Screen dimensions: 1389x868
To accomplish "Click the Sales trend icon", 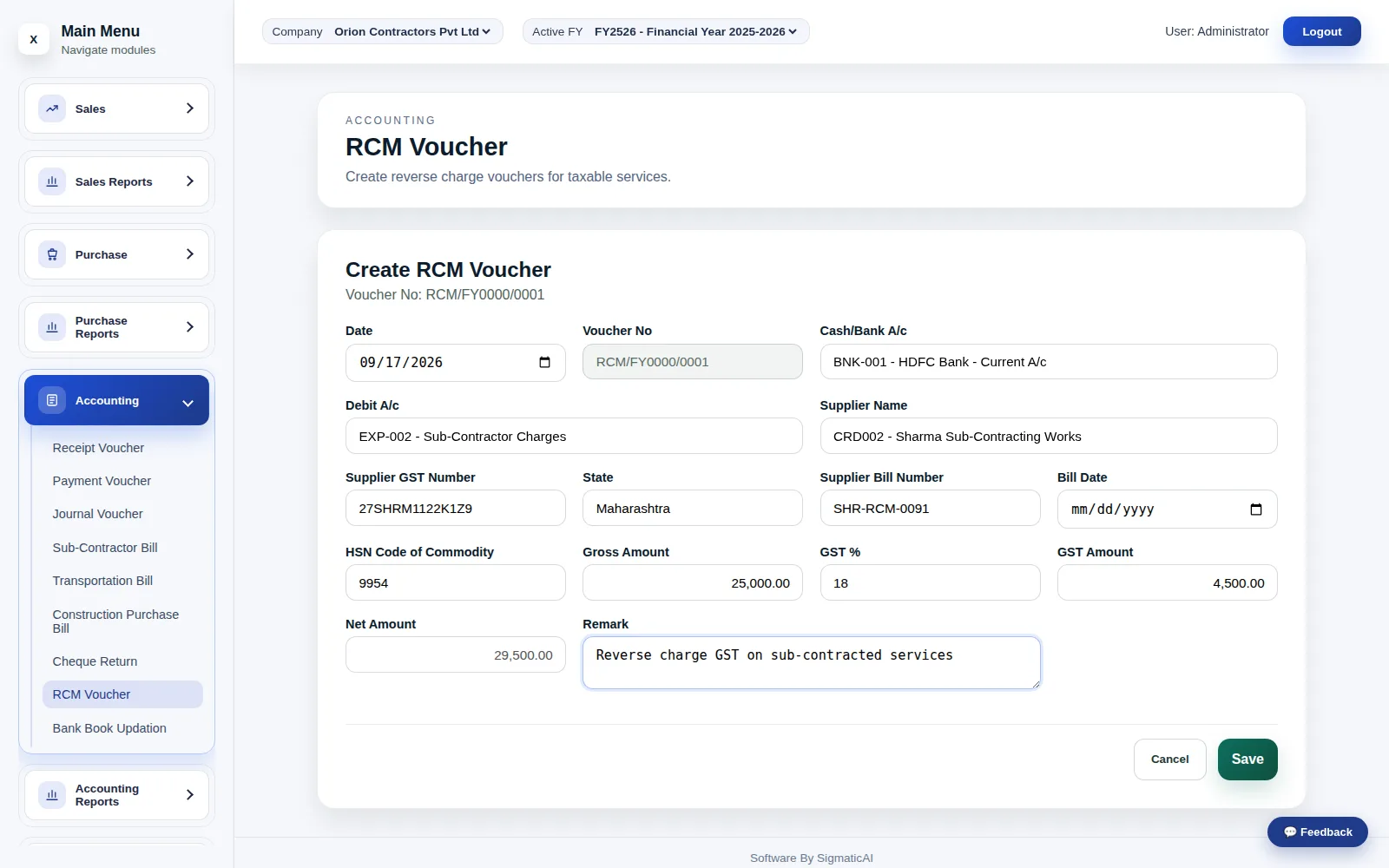I will [52, 108].
